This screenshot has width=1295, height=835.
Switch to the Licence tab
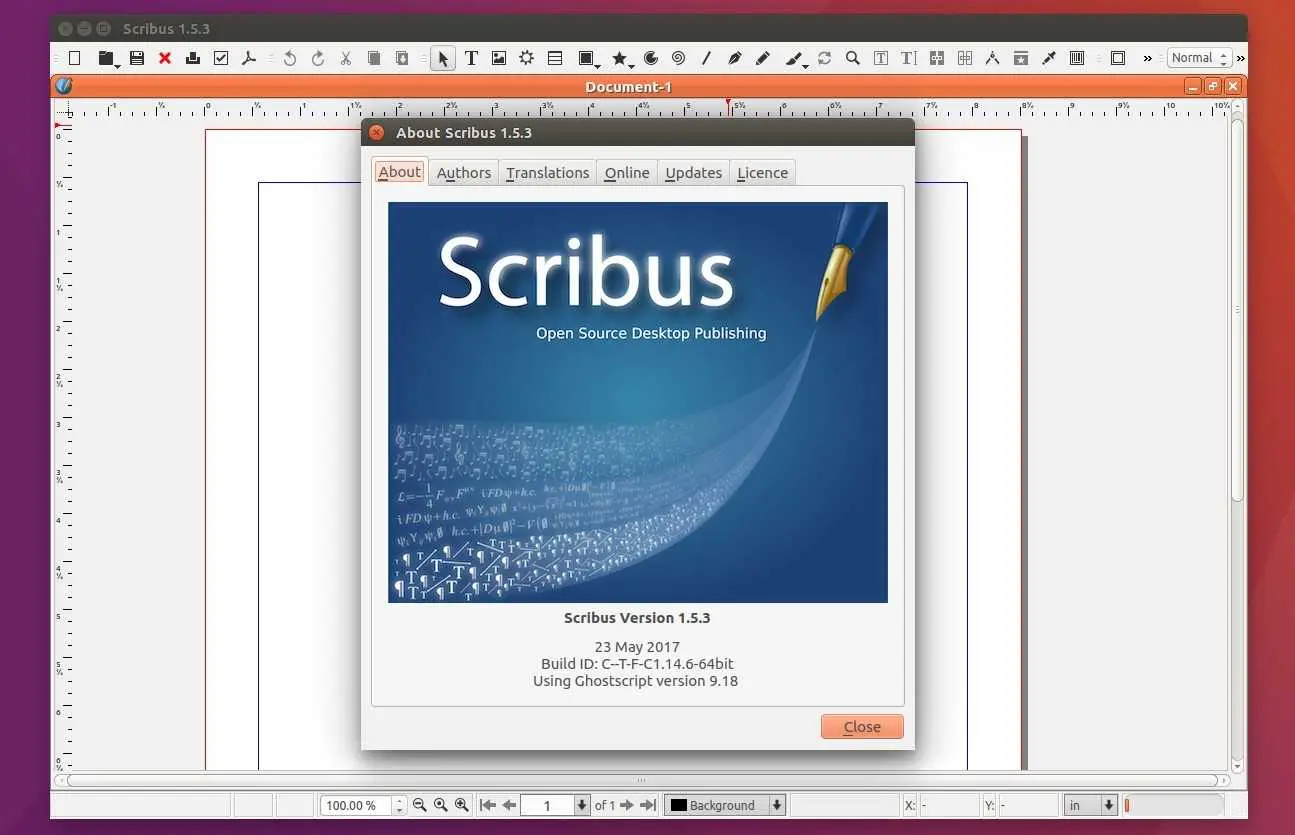(x=762, y=173)
